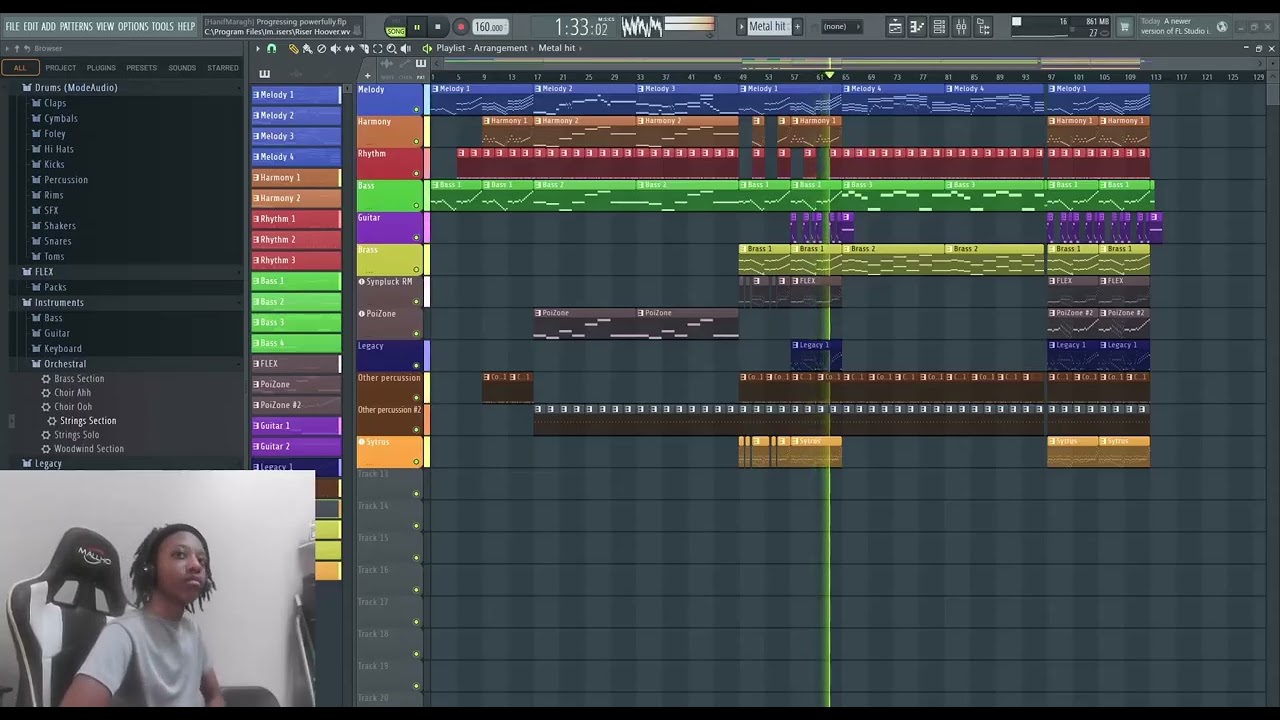Image resolution: width=1280 pixels, height=720 pixels.
Task: Pause playback with the pause button
Action: point(417,27)
